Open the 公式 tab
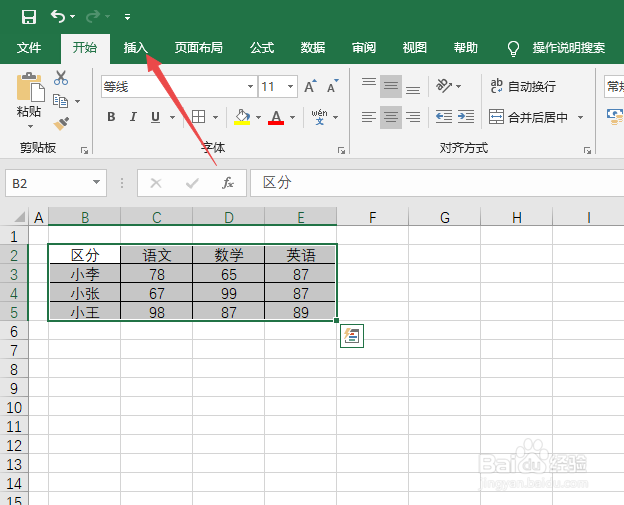This screenshot has width=624, height=505. click(x=262, y=48)
